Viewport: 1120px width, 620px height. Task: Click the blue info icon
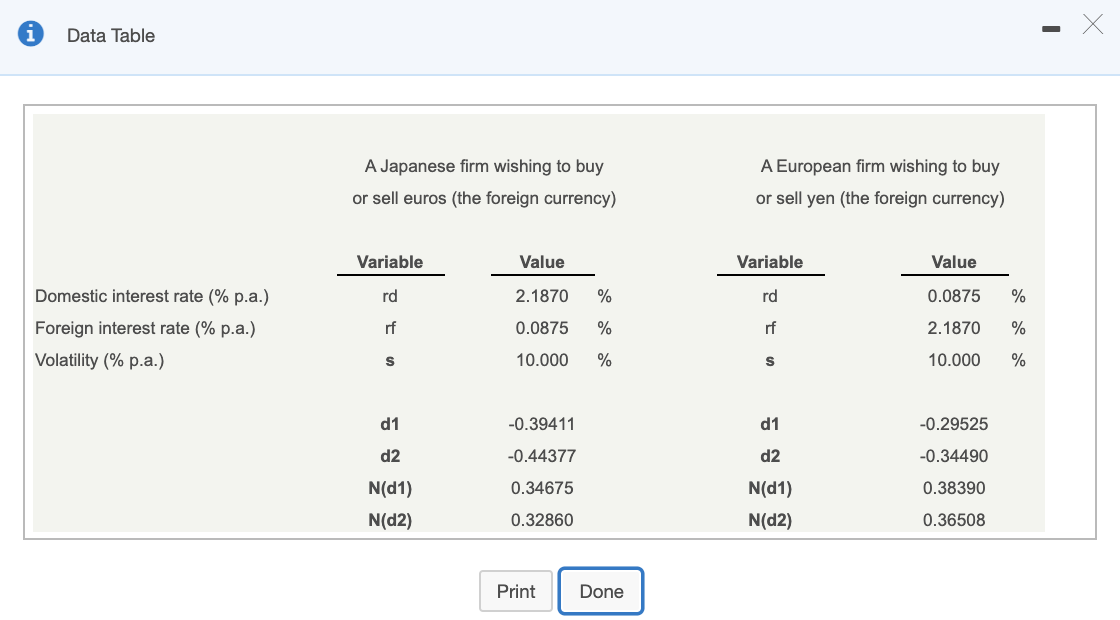(x=28, y=31)
